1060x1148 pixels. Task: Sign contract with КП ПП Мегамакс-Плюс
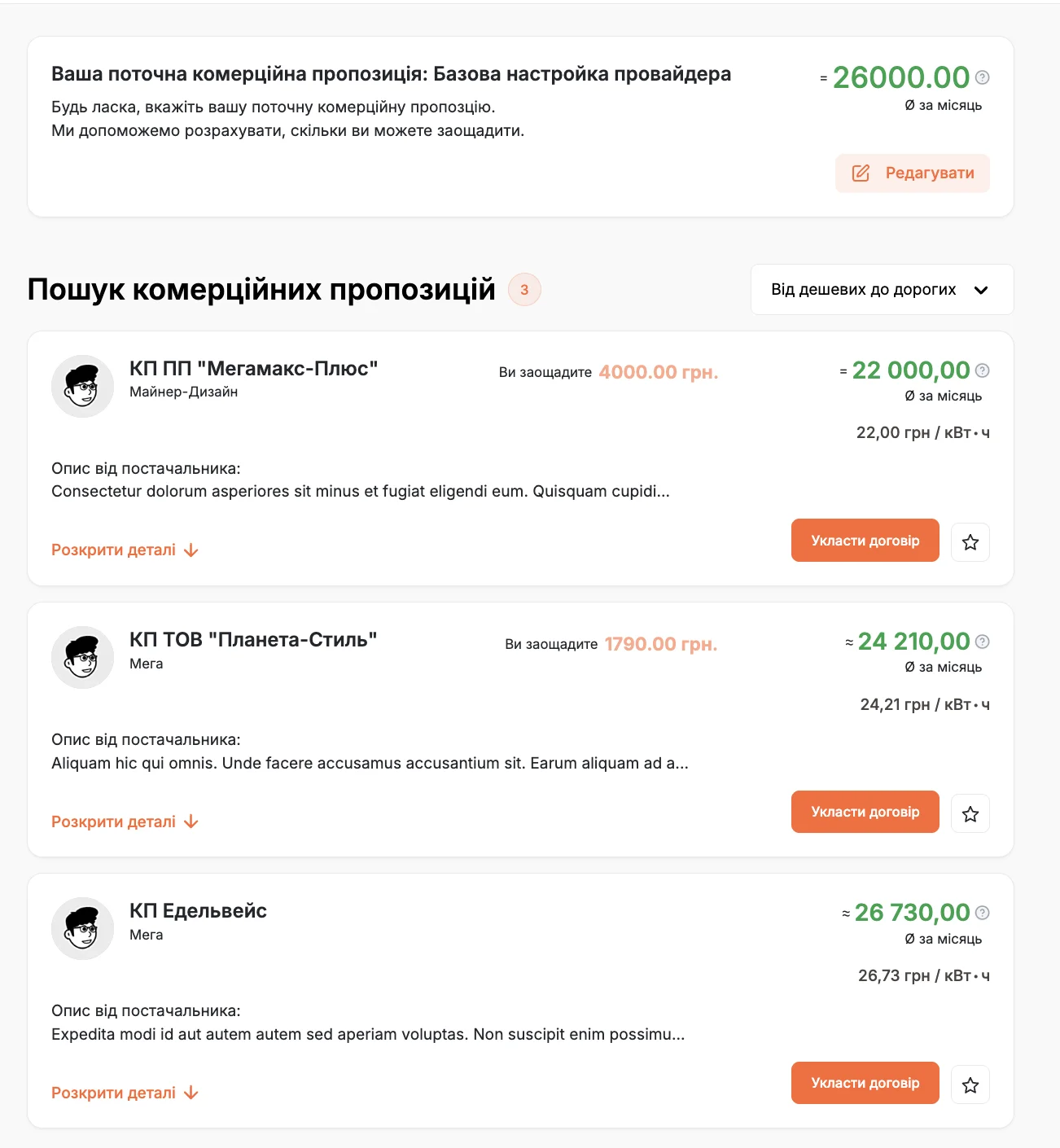pyautogui.click(x=865, y=541)
